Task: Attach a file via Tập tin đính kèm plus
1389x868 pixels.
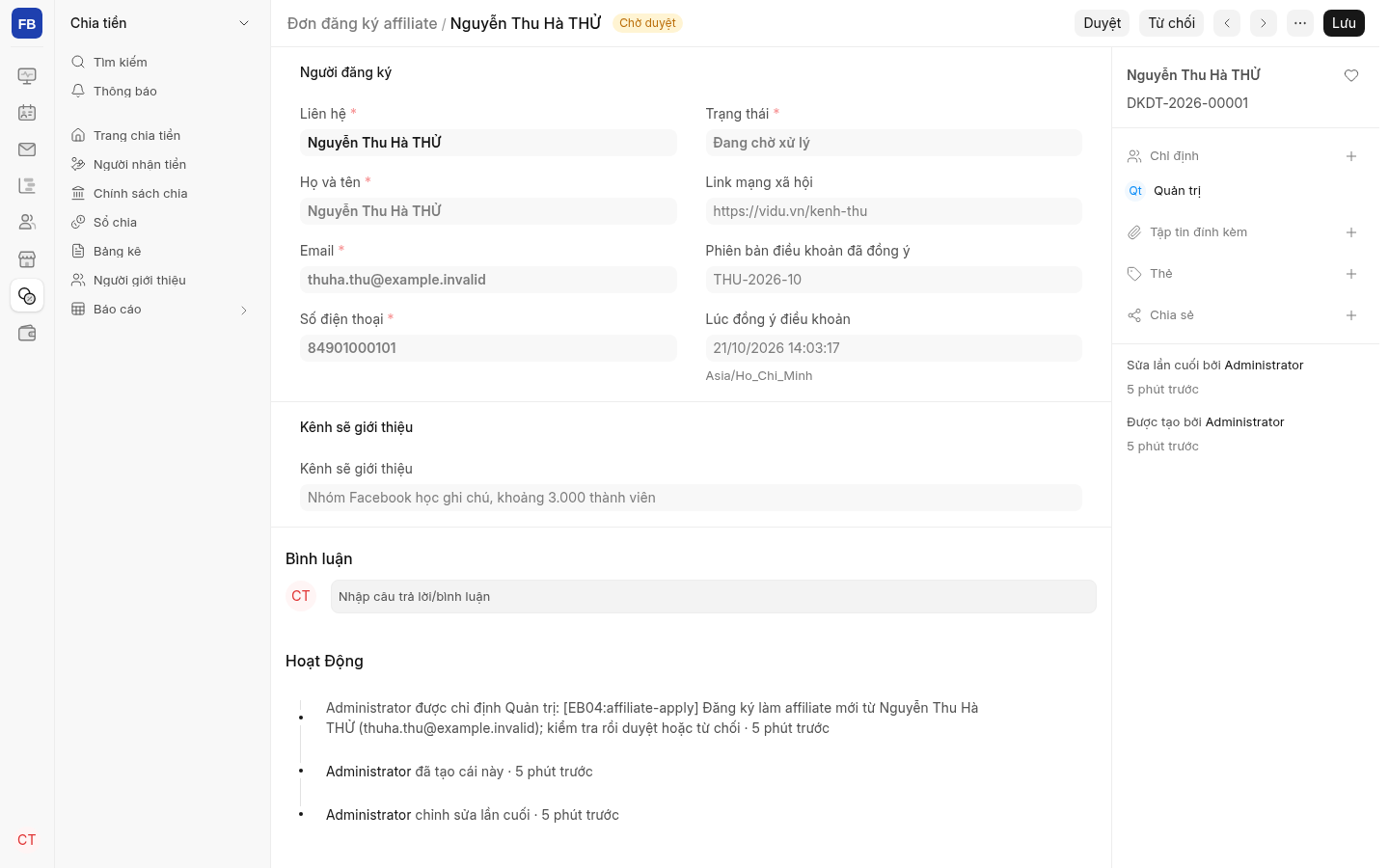Action: [x=1351, y=232]
